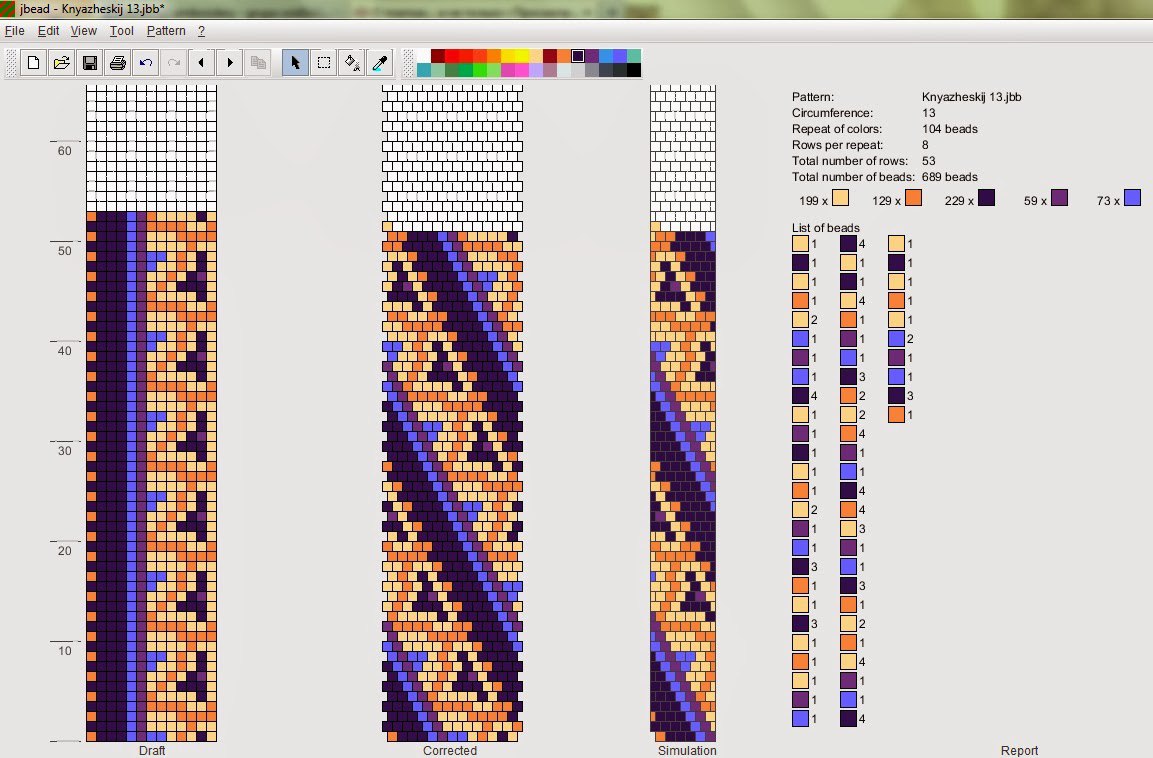Pick the eyedropper color picker tool
Screen dimensions: 1153x758
pyautogui.click(x=379, y=63)
